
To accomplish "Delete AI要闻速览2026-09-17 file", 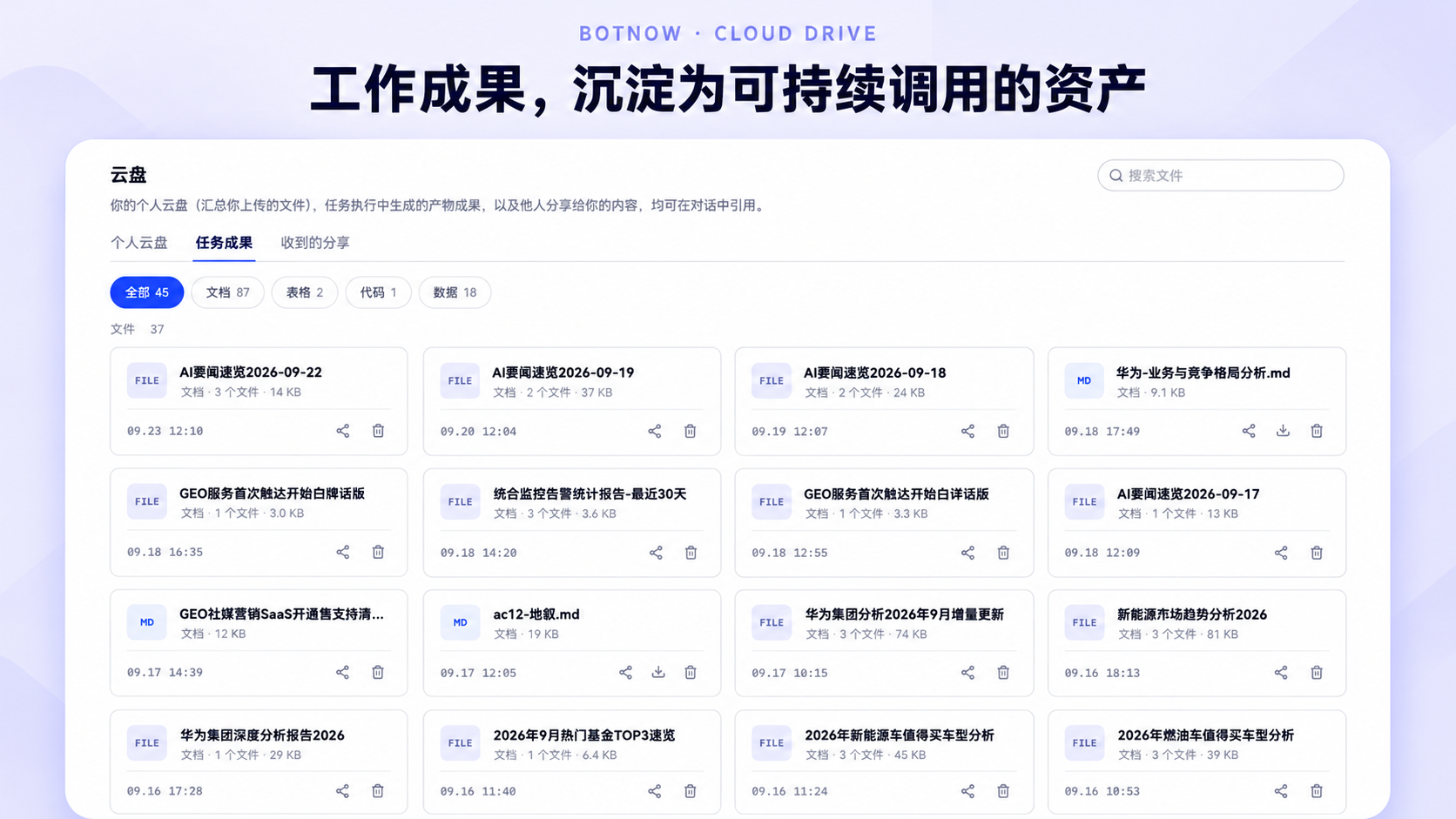I will pyautogui.click(x=1317, y=553).
